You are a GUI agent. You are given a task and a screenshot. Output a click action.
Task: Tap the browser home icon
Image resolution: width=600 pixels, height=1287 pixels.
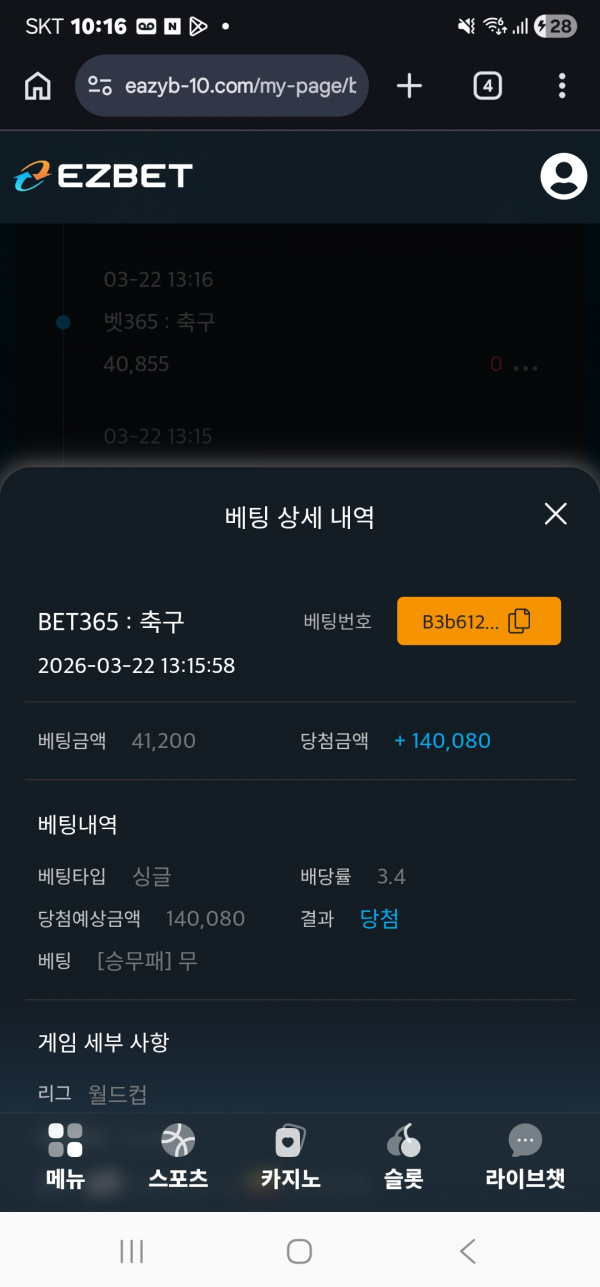tap(37, 86)
